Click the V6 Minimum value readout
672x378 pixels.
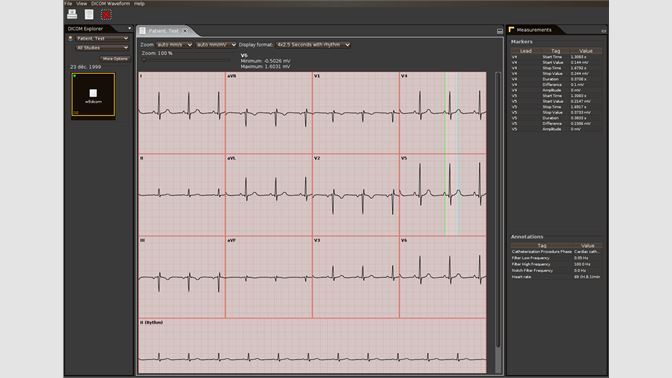pyautogui.click(x=265, y=61)
